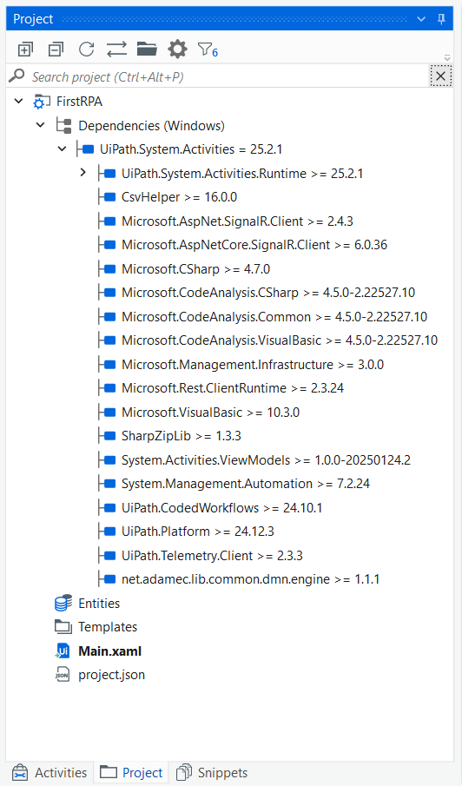The width and height of the screenshot is (462, 786).
Task: Open Project Settings gear icon
Action: pos(177,49)
